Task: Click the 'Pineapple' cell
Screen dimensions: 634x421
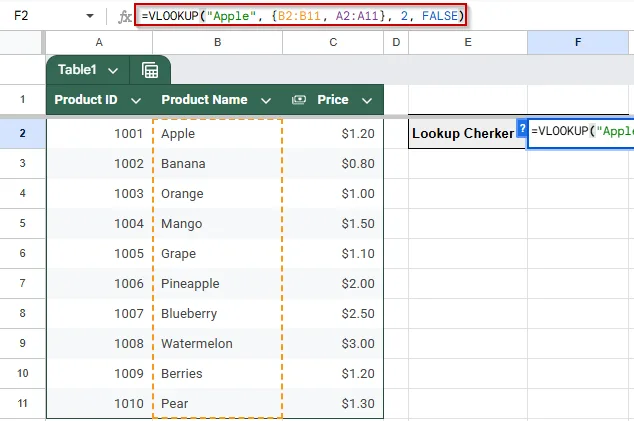Action: [218, 283]
